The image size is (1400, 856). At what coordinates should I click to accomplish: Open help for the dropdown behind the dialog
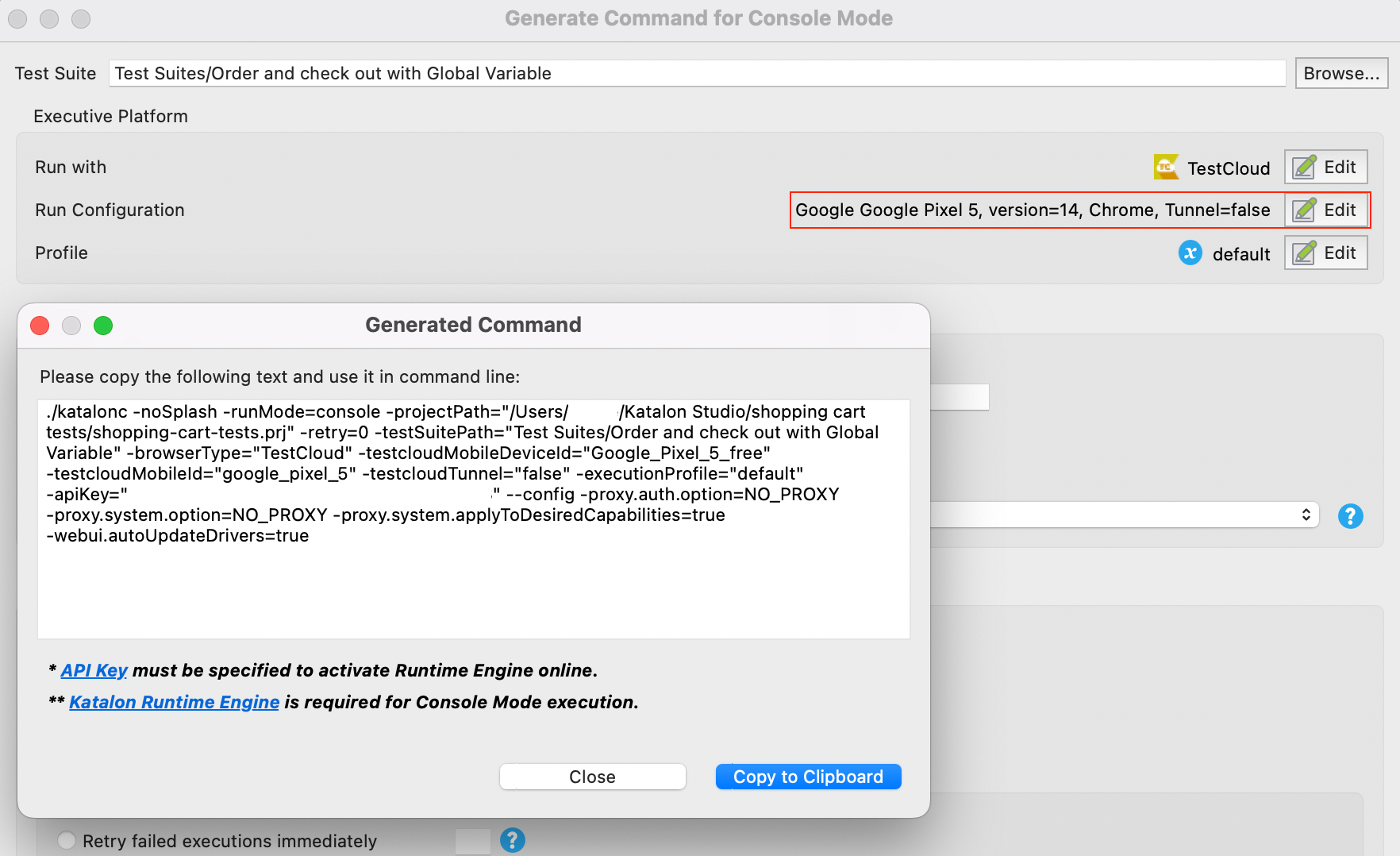(x=1351, y=516)
